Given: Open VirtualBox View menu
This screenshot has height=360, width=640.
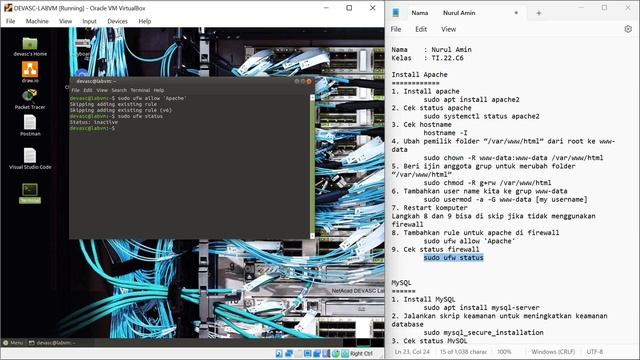Looking at the screenshot, I should [x=65, y=21].
